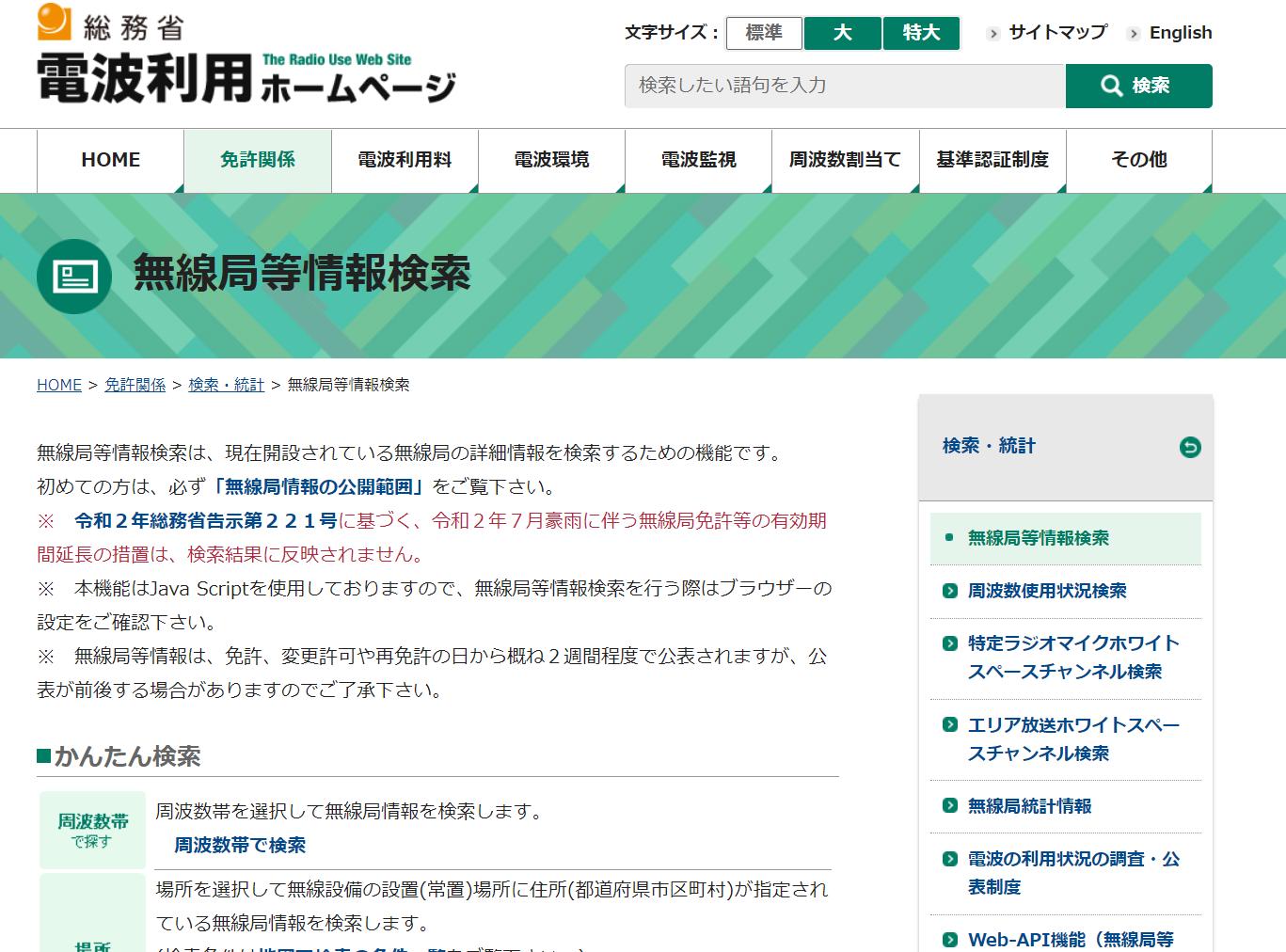Click the search keyword input field
Image resolution: width=1286 pixels, height=952 pixels.
tap(844, 87)
